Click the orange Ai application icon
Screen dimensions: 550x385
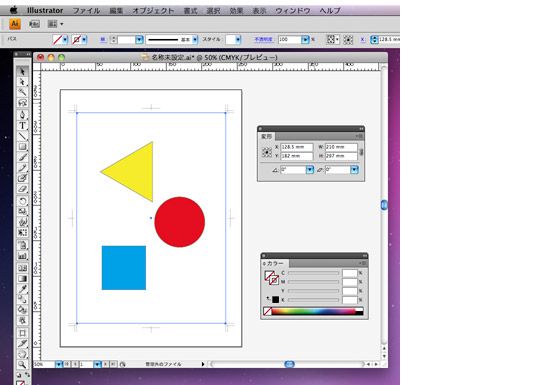15,24
